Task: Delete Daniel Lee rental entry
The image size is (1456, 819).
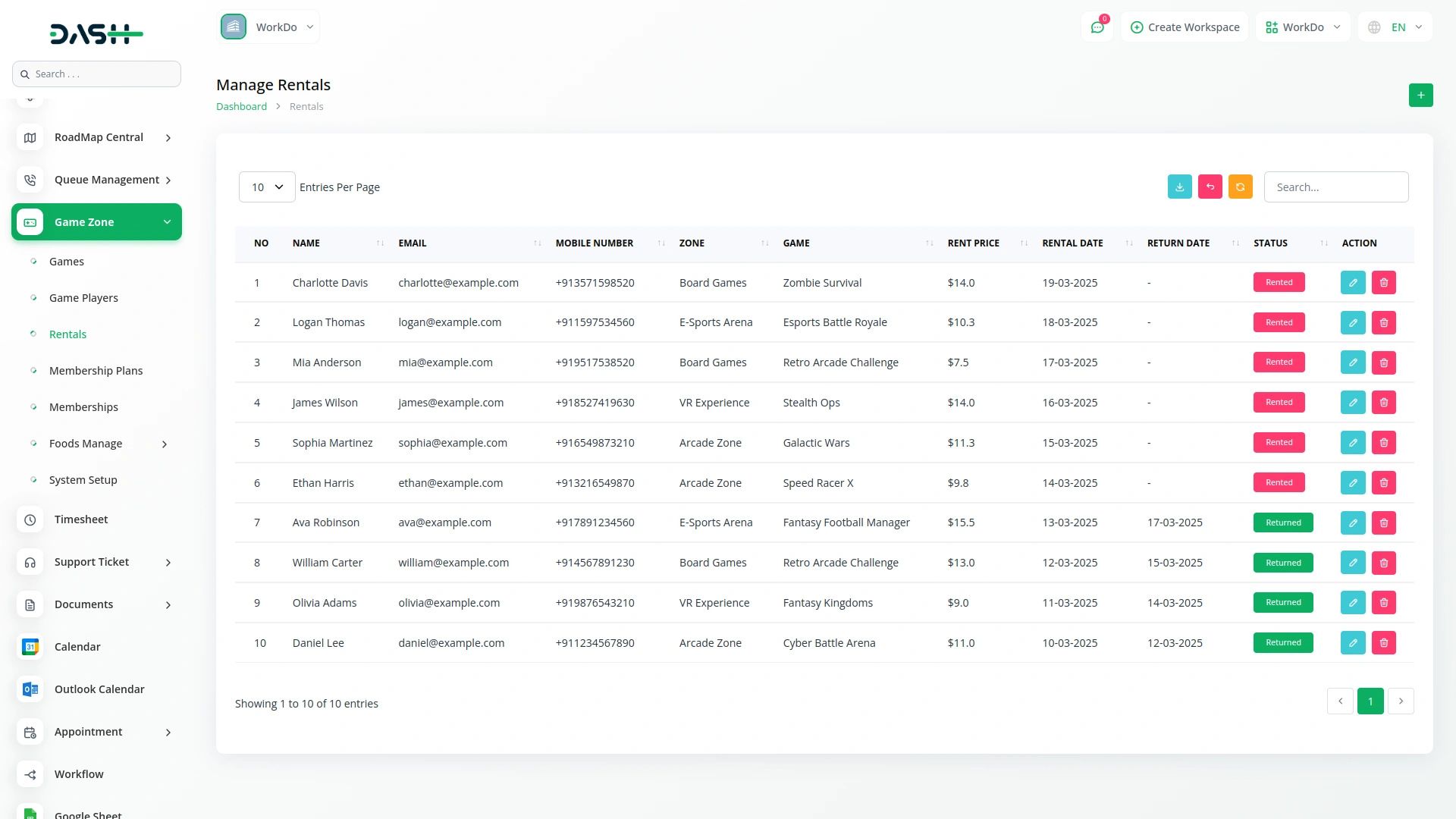Action: 1383,643
